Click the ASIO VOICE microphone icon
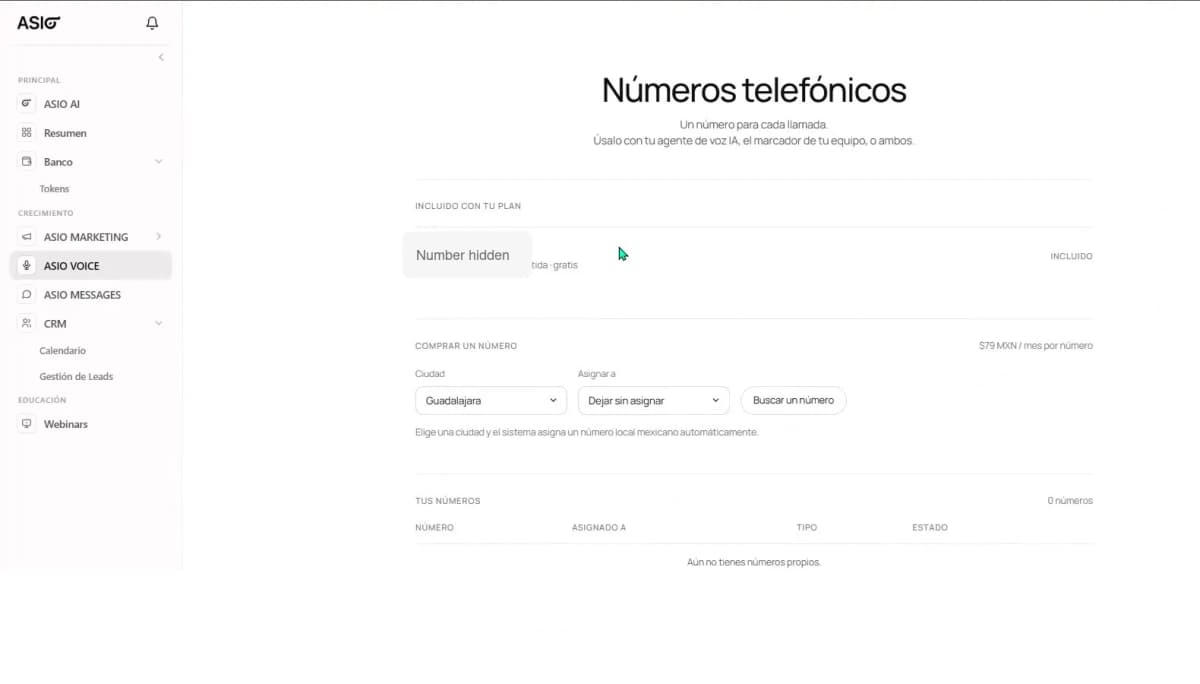Viewport: 1200px width, 684px height. [27, 266]
